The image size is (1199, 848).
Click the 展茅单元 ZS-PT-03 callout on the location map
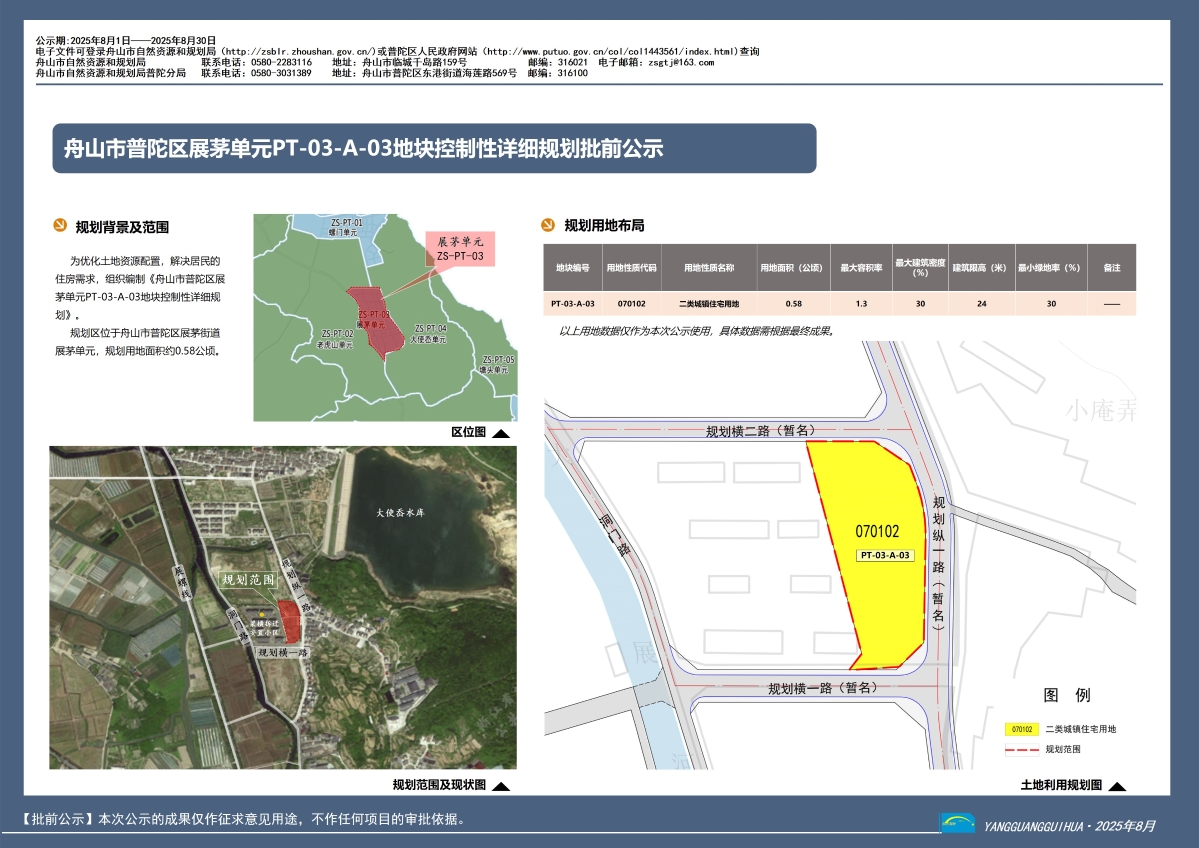[x=462, y=249]
